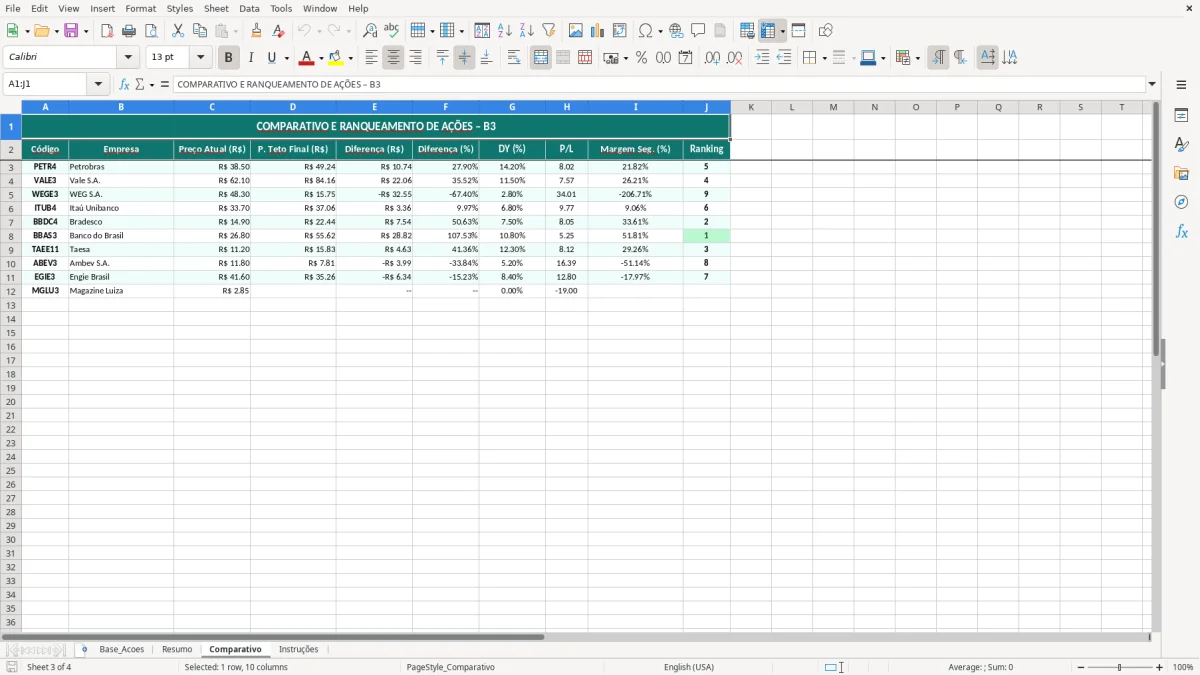Export directly as PDF
1200x675 pixels.
point(107,31)
